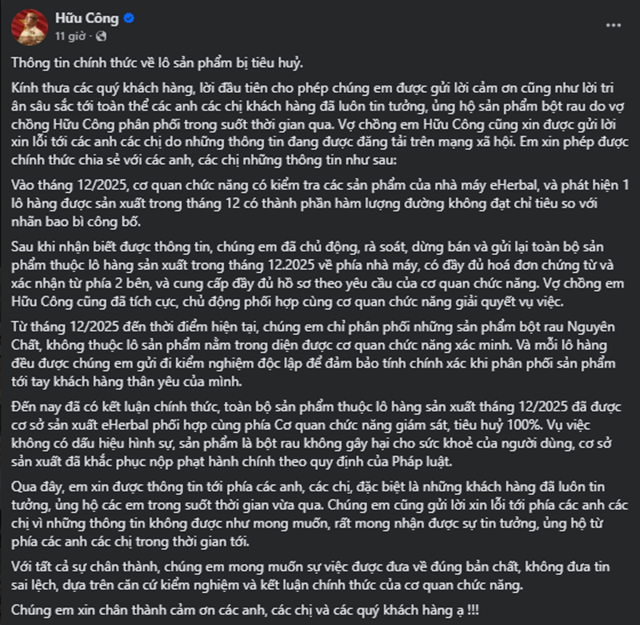The image size is (640, 625).
Task: Open the post via the 11 giờ timestamp
Action: [70, 36]
